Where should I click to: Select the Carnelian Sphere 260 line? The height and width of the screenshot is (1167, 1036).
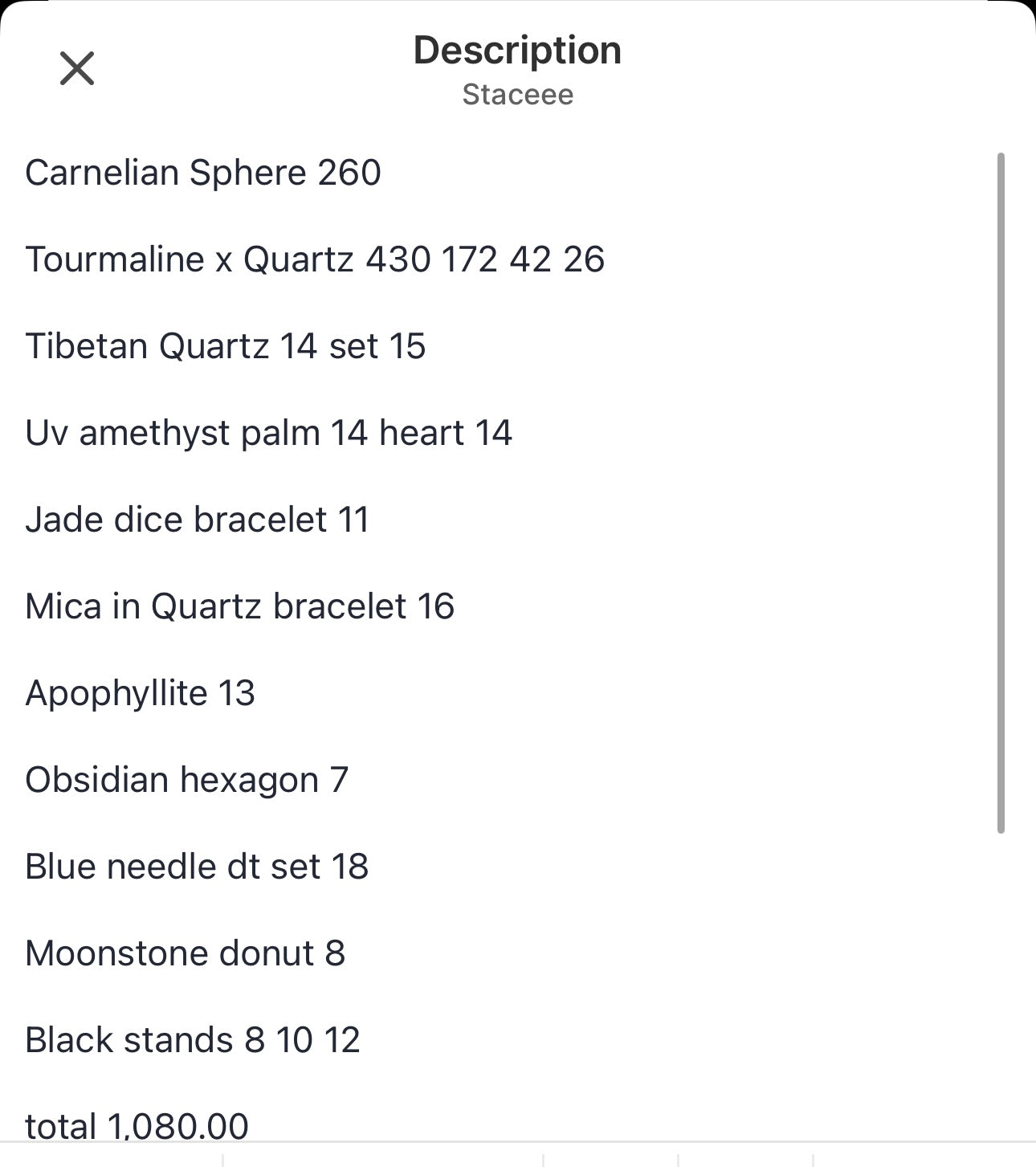203,173
